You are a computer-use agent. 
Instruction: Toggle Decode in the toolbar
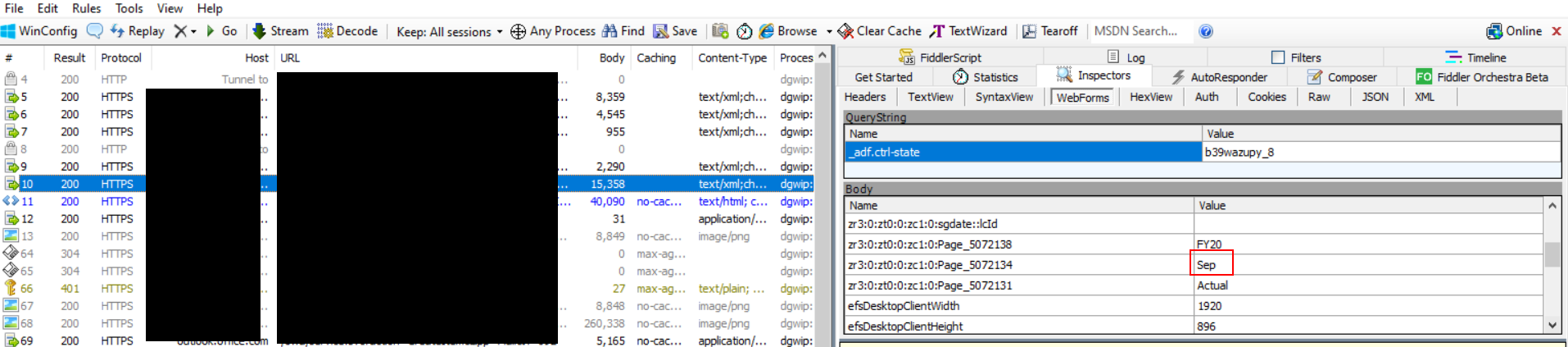coord(347,31)
